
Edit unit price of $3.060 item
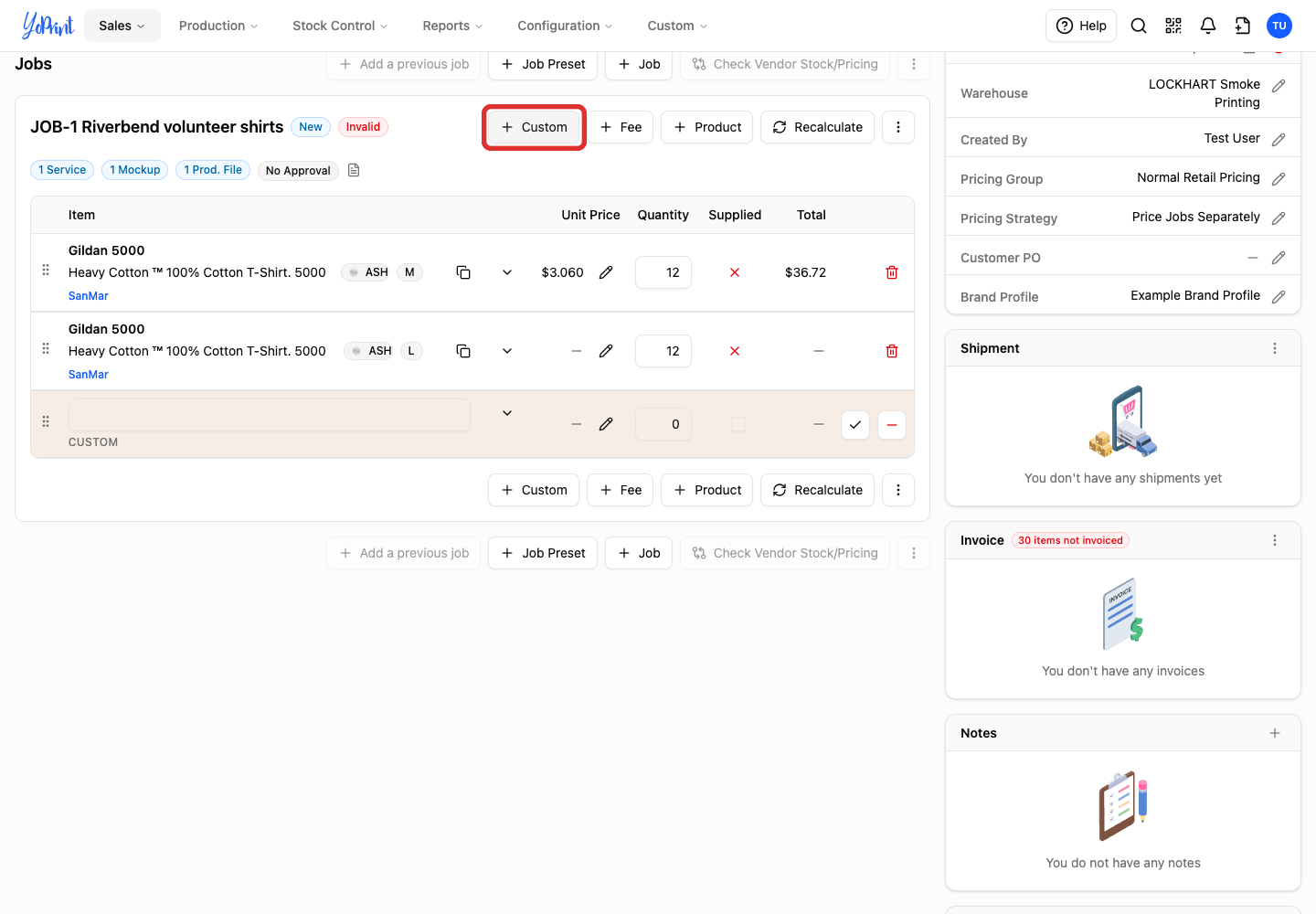tap(606, 272)
